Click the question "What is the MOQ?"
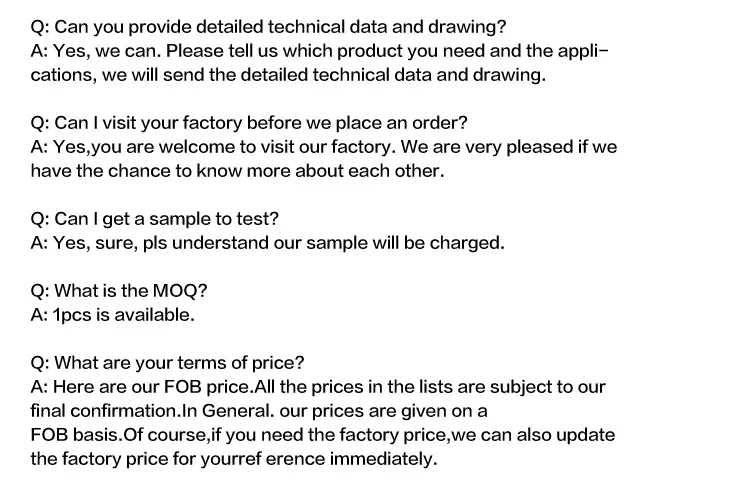Viewport: 750px width, 482px height. pyautogui.click(x=119, y=291)
